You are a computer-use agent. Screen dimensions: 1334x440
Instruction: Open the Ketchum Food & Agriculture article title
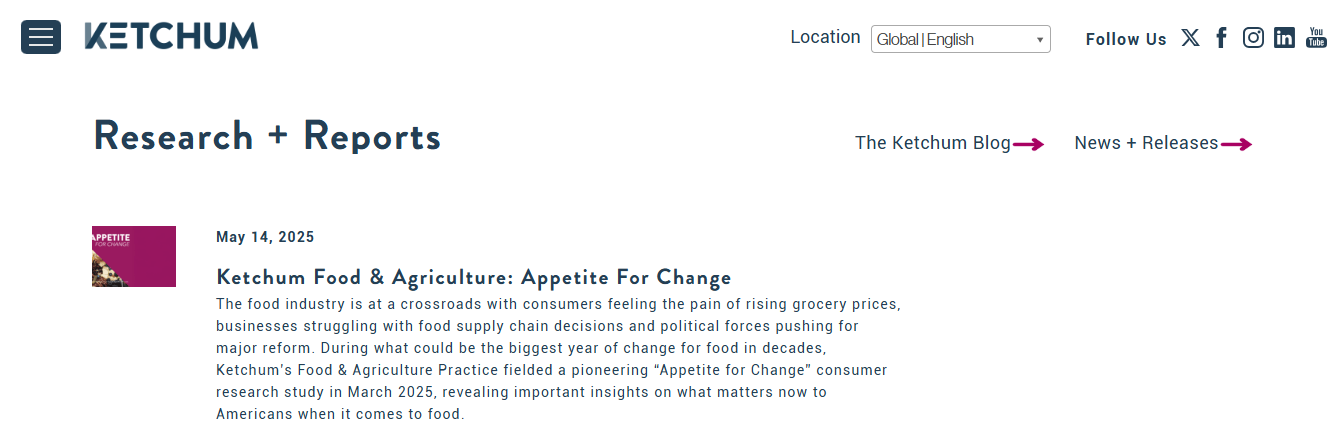click(474, 277)
